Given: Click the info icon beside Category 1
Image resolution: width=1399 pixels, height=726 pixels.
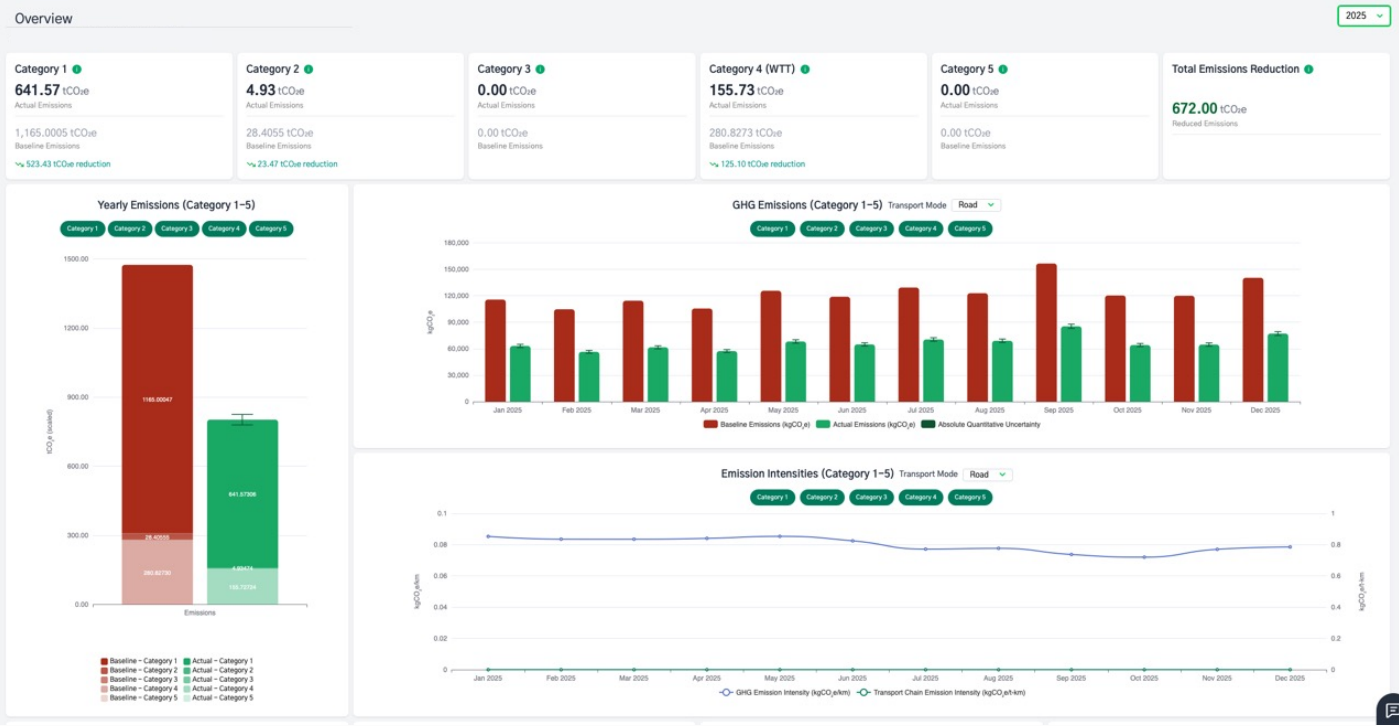Looking at the screenshot, I should (77, 69).
